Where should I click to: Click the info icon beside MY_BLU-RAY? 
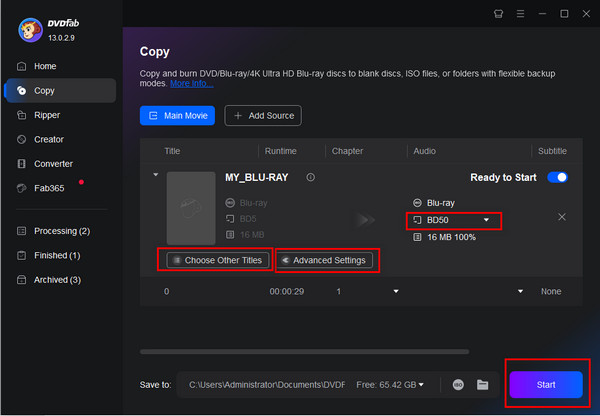coord(310,177)
